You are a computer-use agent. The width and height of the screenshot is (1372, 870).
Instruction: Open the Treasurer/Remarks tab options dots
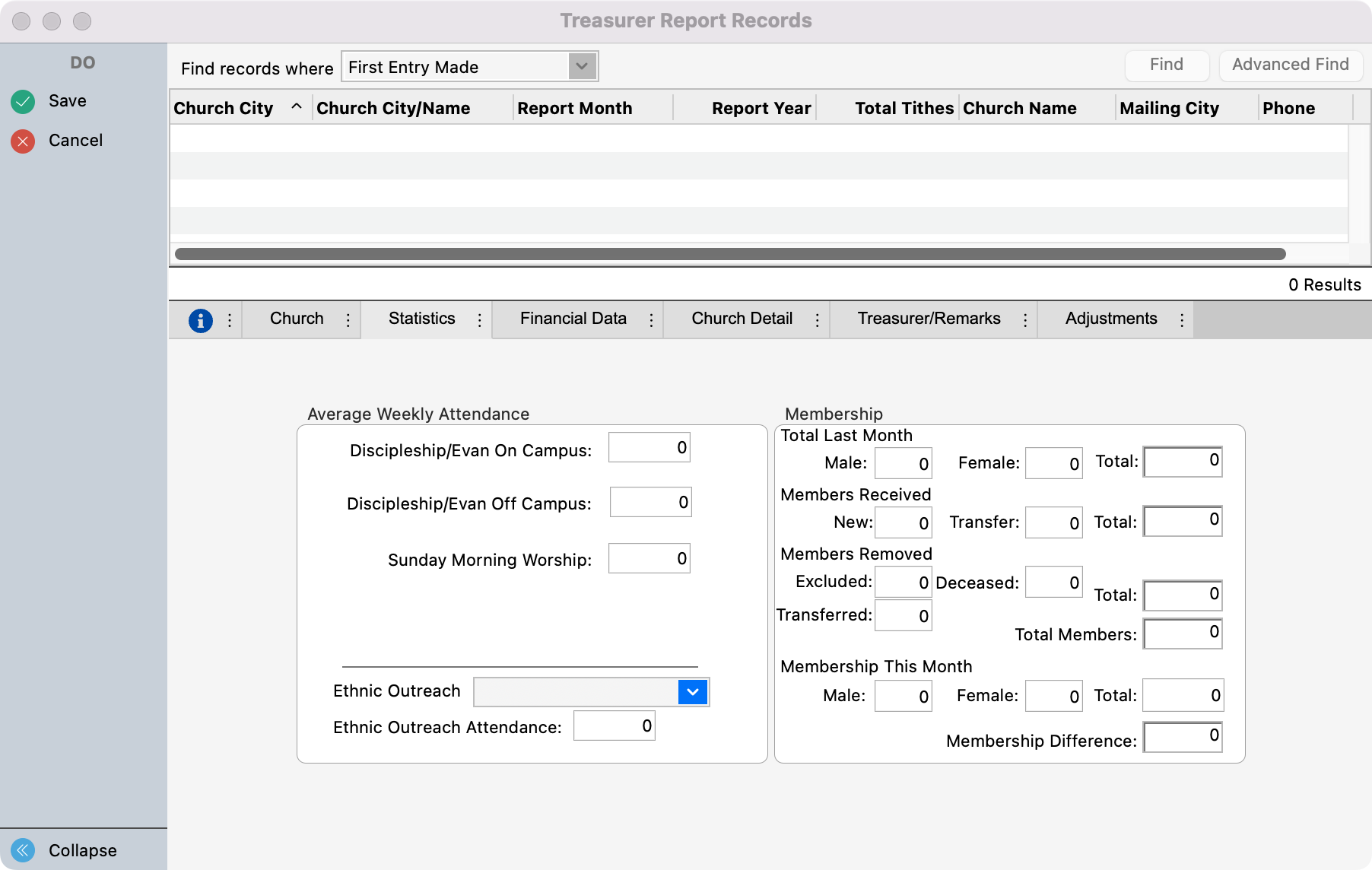click(1024, 319)
